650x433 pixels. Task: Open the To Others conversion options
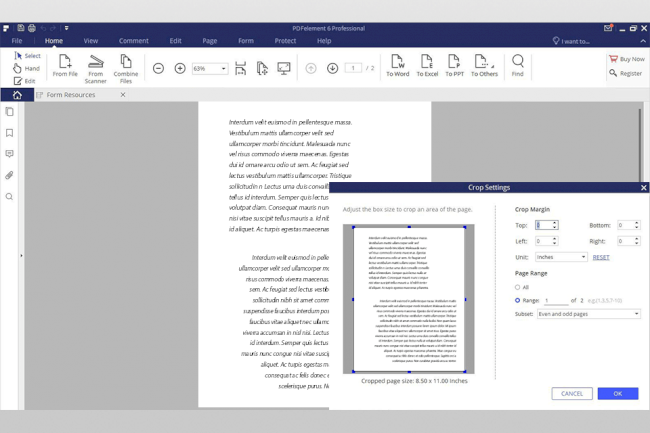click(x=484, y=65)
